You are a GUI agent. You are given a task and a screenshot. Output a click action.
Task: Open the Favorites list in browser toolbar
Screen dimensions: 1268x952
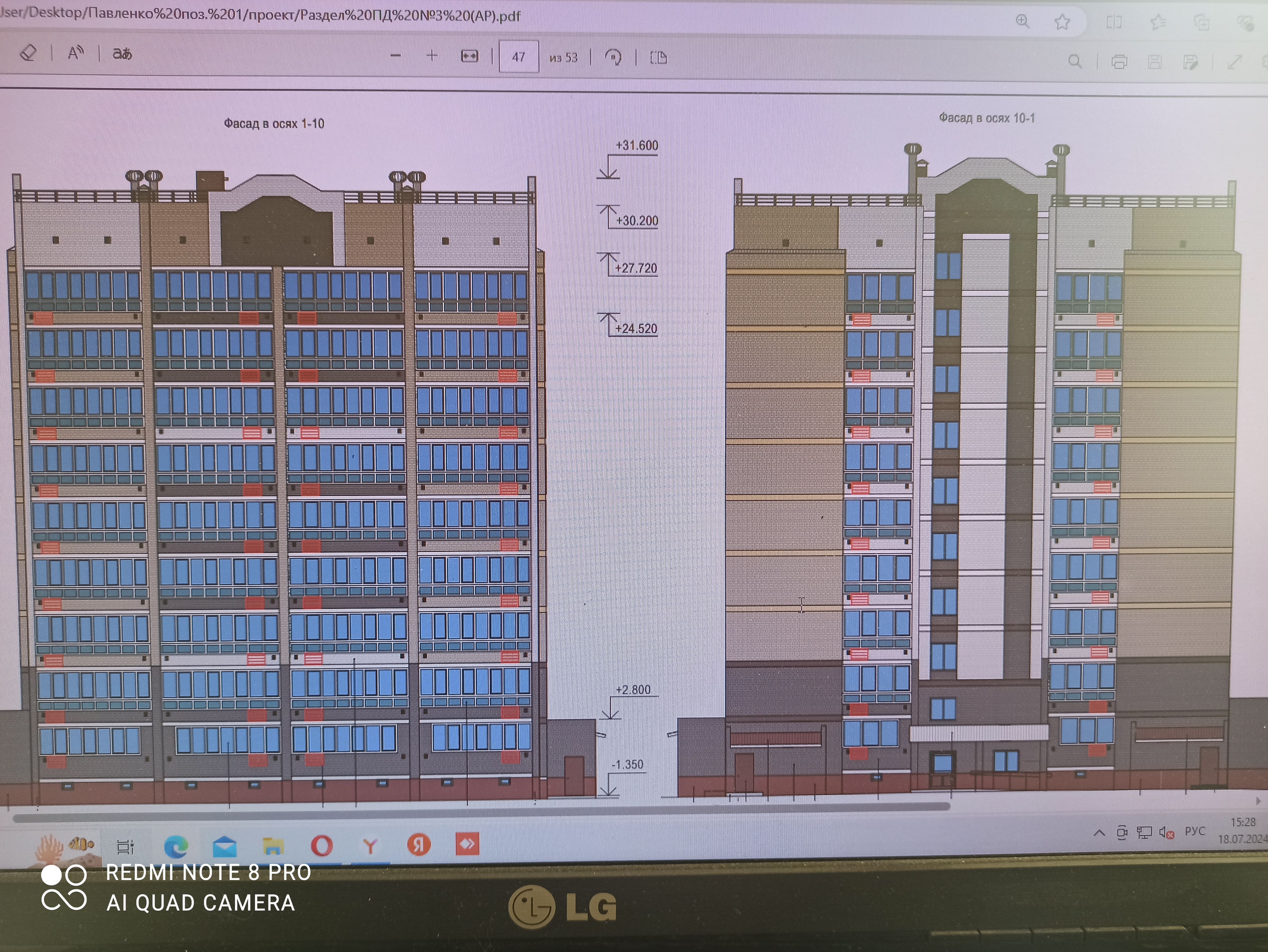(x=1158, y=23)
